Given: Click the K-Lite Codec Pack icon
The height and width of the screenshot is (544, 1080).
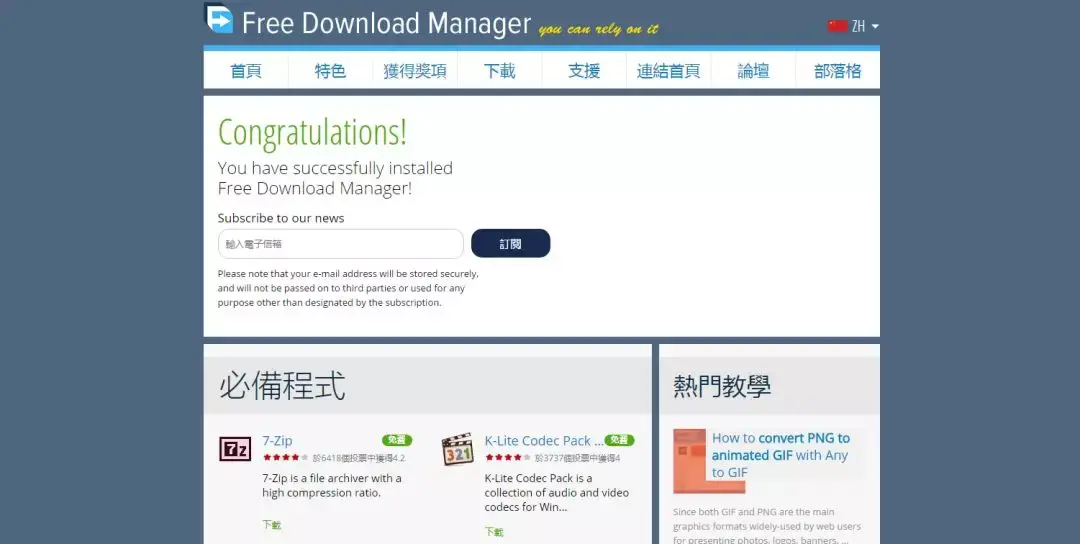Looking at the screenshot, I should pyautogui.click(x=457, y=450).
